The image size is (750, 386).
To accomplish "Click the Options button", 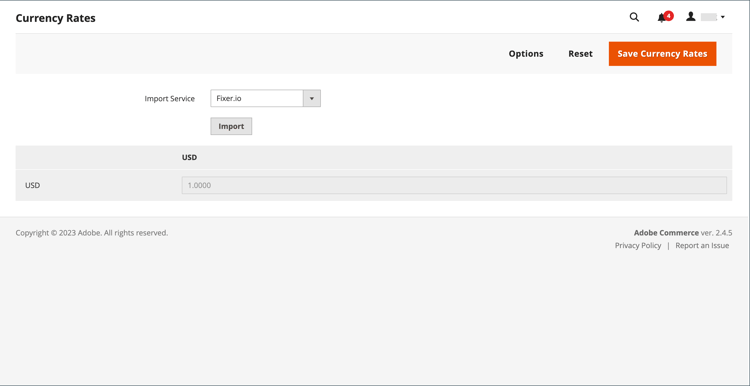I will coord(526,54).
